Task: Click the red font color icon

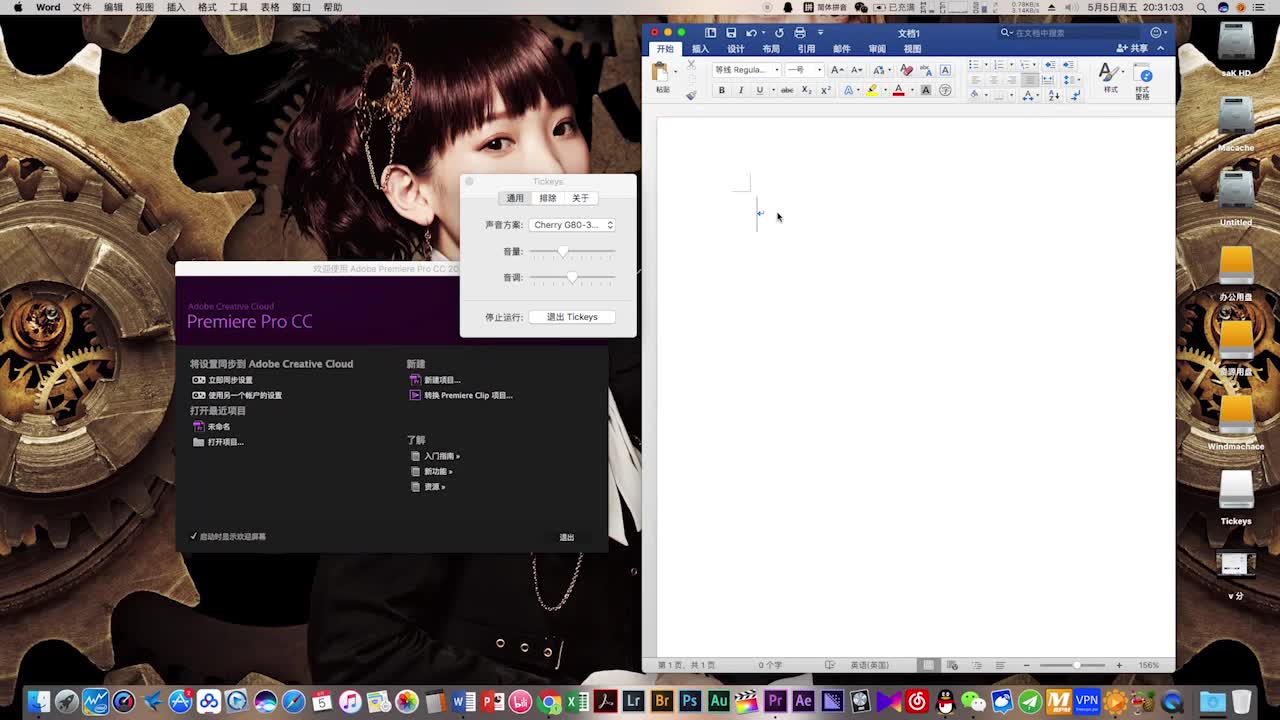Action: [x=898, y=90]
